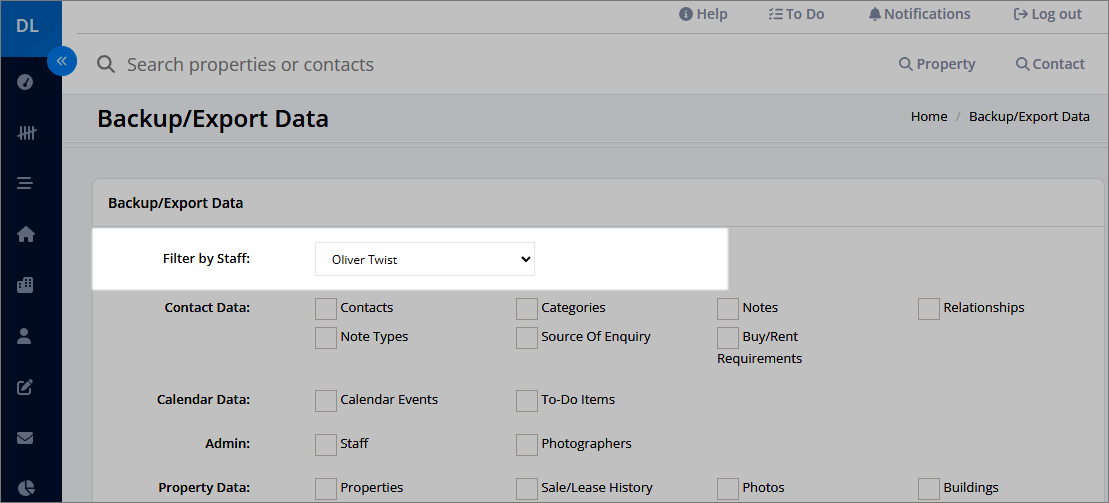Tick the Note Types checkbox
Image resolution: width=1109 pixels, height=503 pixels.
tap(325, 338)
